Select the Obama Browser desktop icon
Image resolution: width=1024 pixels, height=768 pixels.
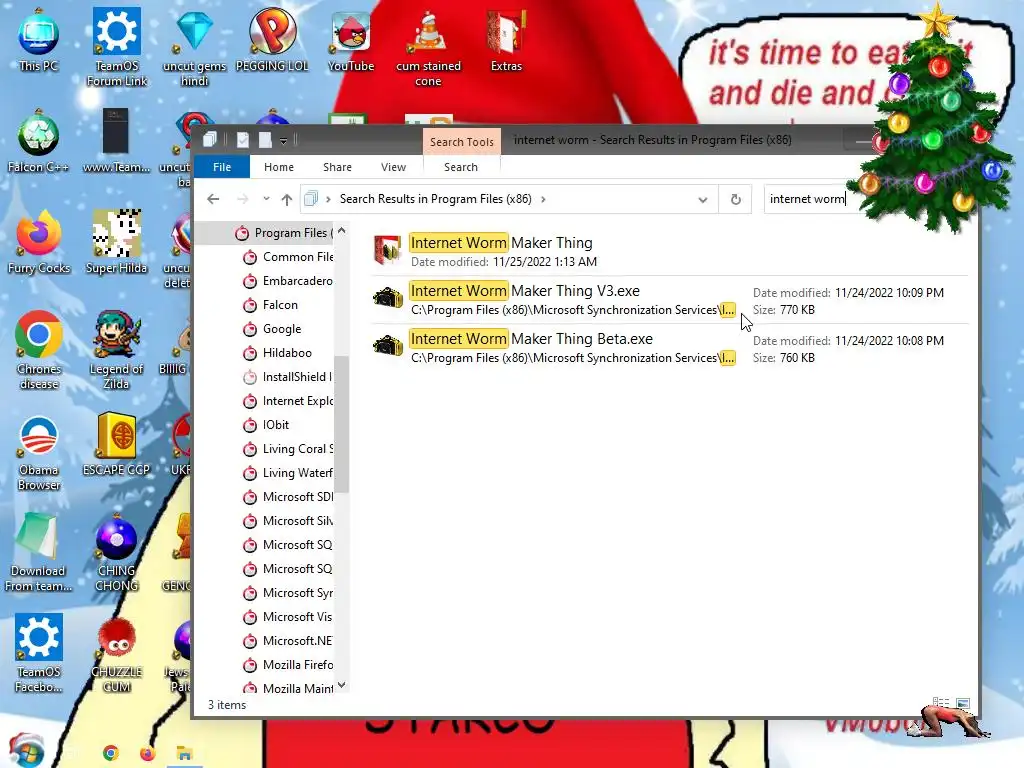coord(39,453)
